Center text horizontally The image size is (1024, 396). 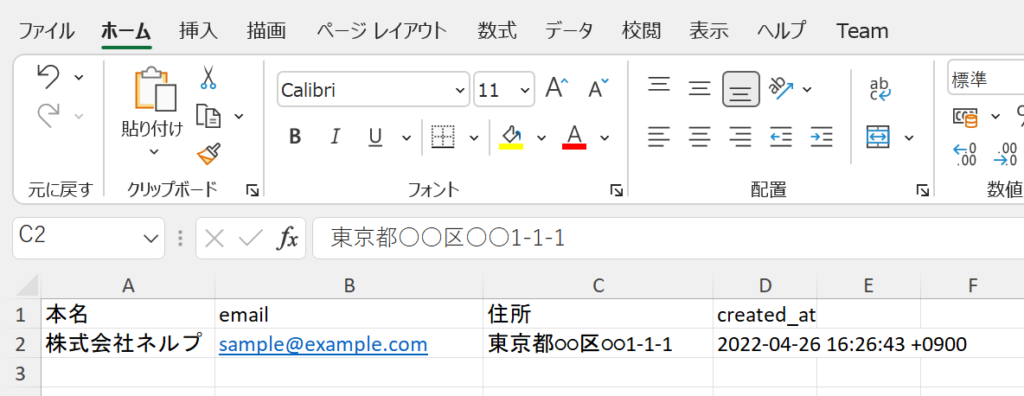[x=700, y=137]
